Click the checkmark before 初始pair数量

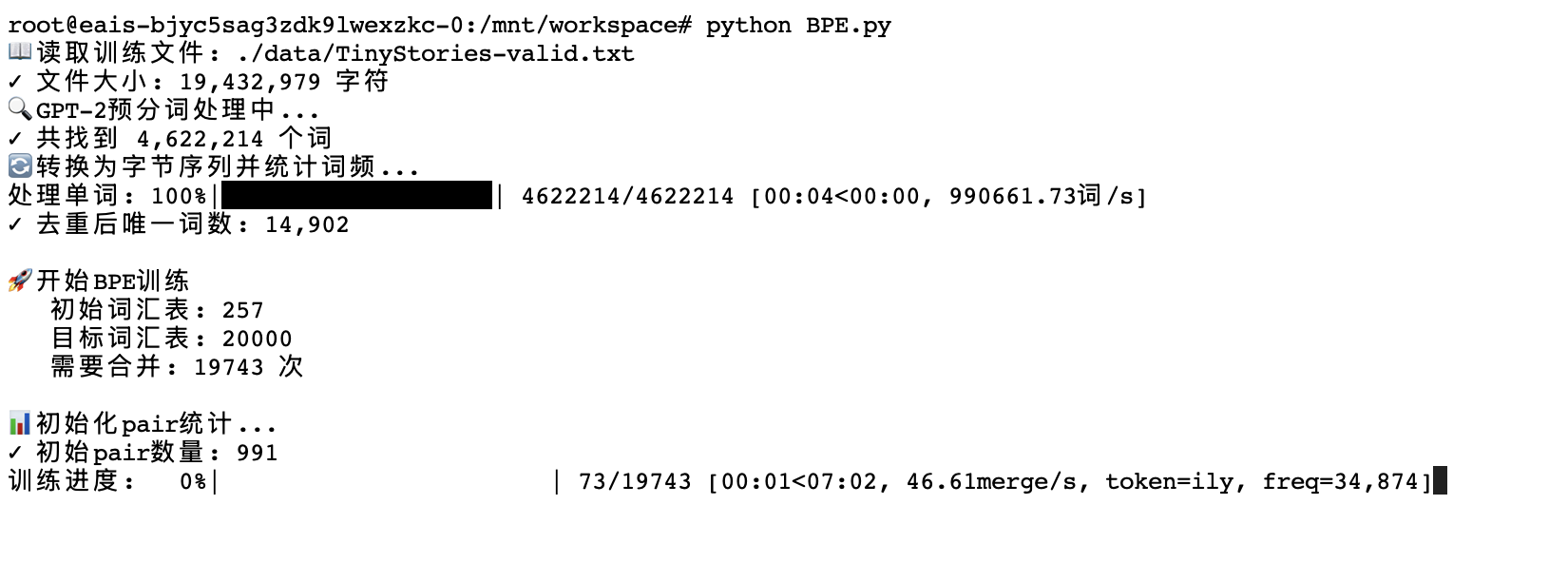(14, 453)
